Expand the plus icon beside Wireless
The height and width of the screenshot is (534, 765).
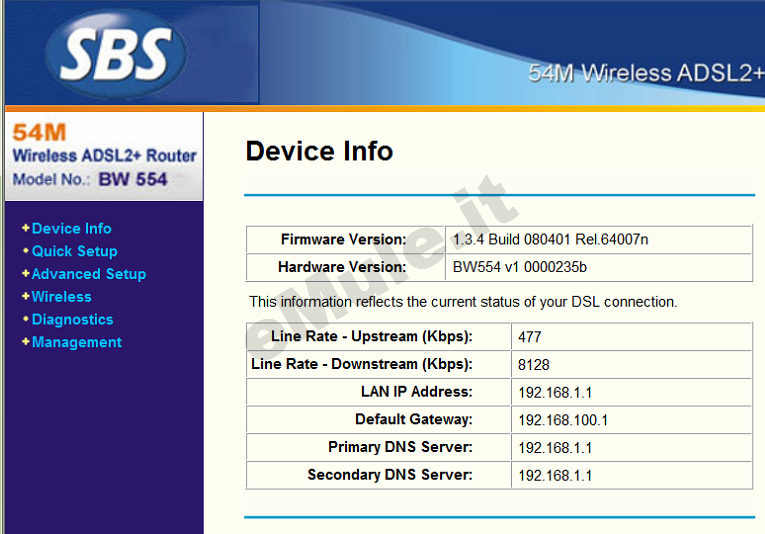click(26, 296)
